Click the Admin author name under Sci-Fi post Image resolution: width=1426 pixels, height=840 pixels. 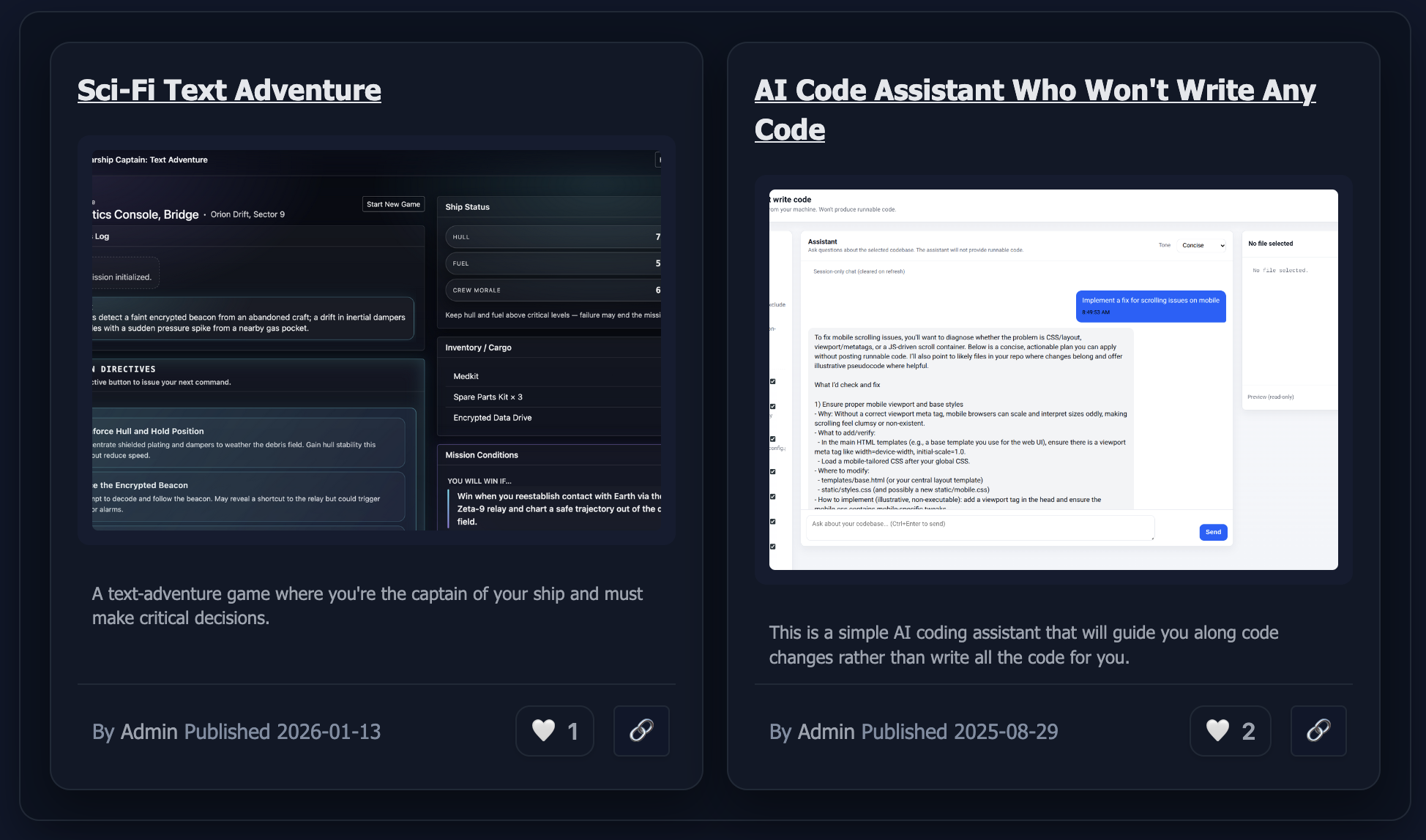point(148,731)
